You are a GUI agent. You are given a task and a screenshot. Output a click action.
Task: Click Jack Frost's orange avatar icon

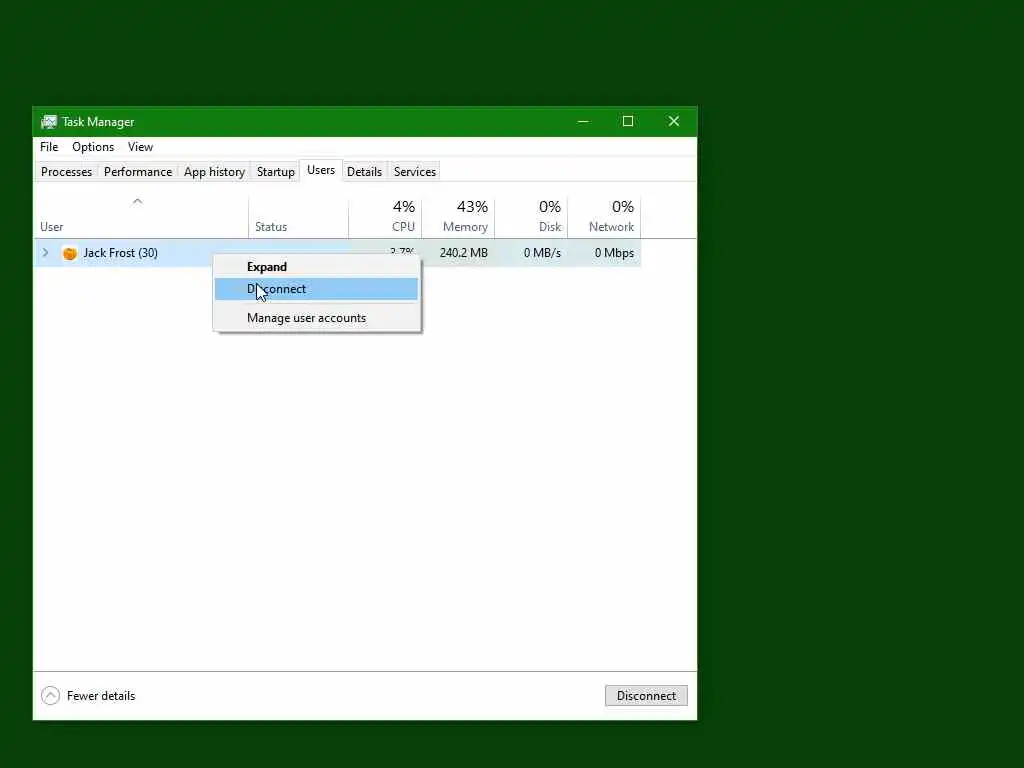click(x=69, y=253)
